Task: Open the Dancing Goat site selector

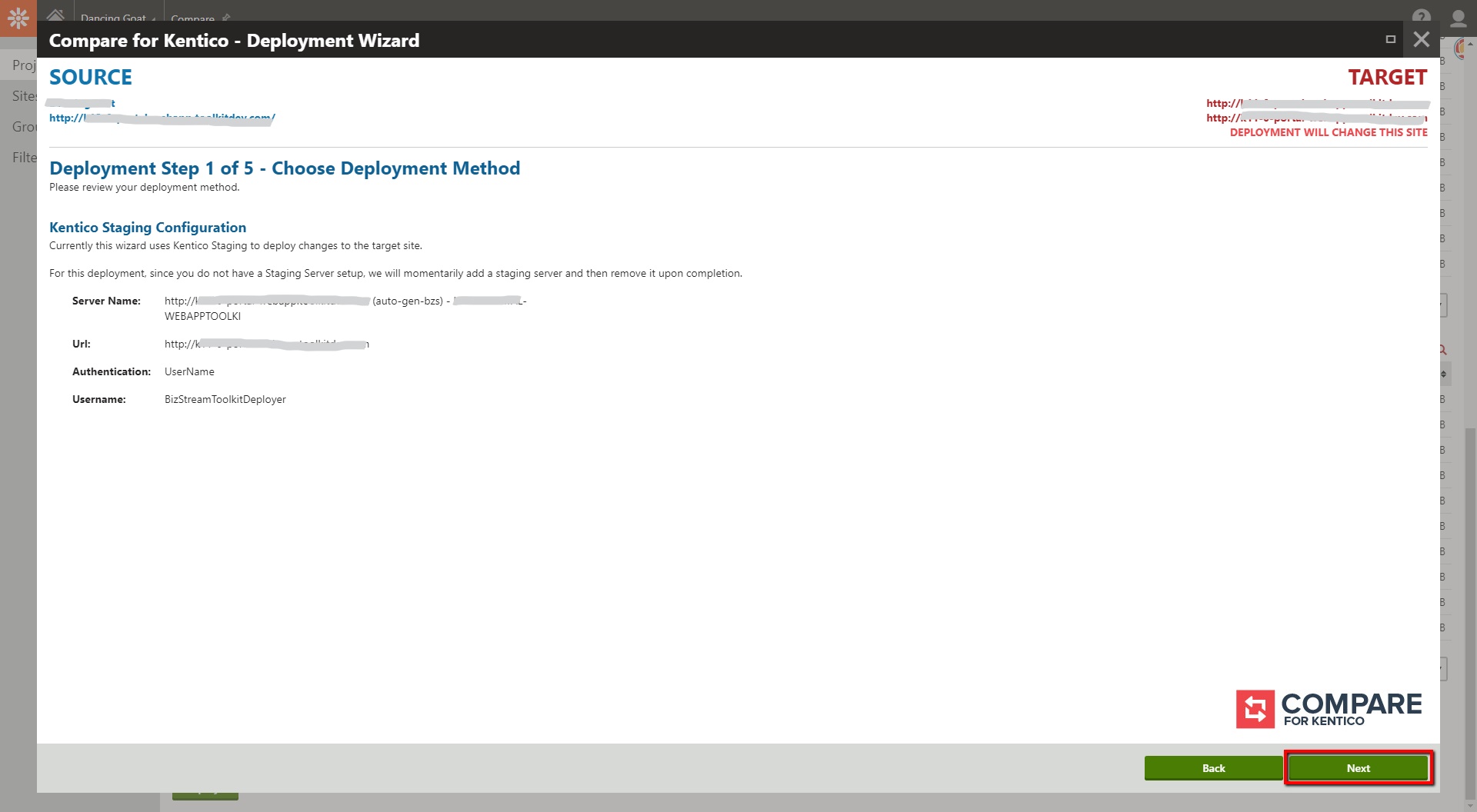Action: (118, 17)
